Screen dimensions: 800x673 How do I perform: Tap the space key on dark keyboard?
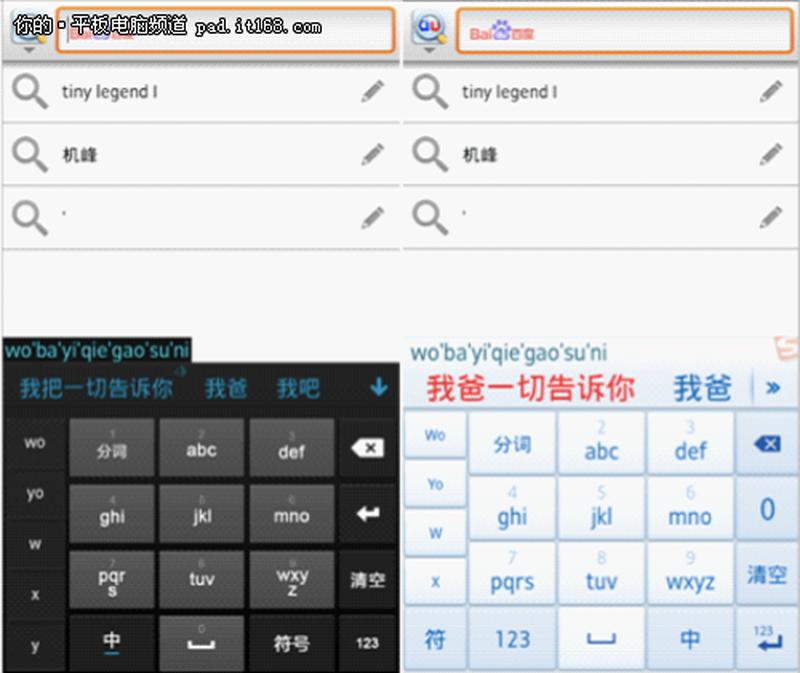[201, 643]
